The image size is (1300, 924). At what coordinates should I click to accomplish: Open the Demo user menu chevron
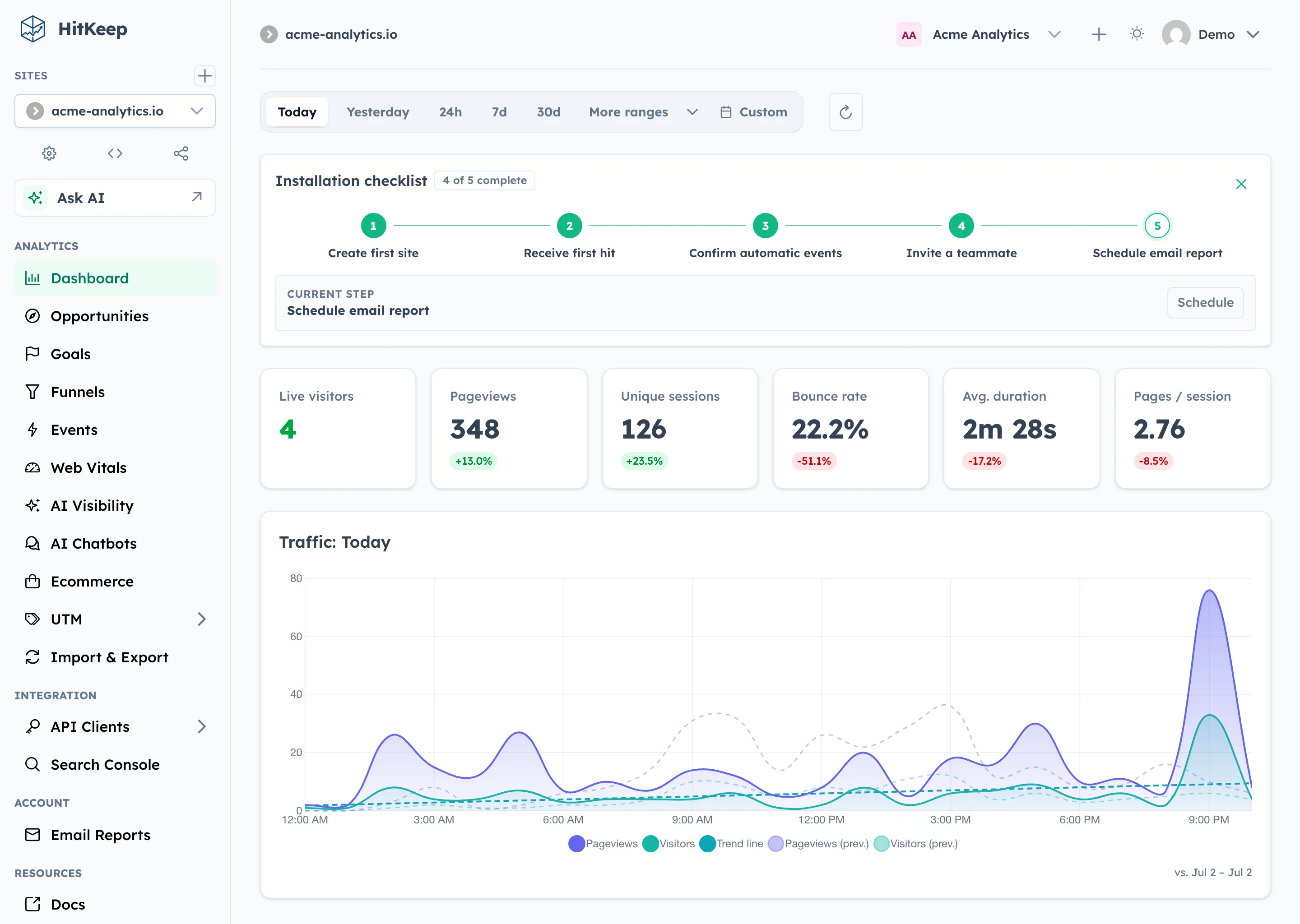(x=1252, y=34)
